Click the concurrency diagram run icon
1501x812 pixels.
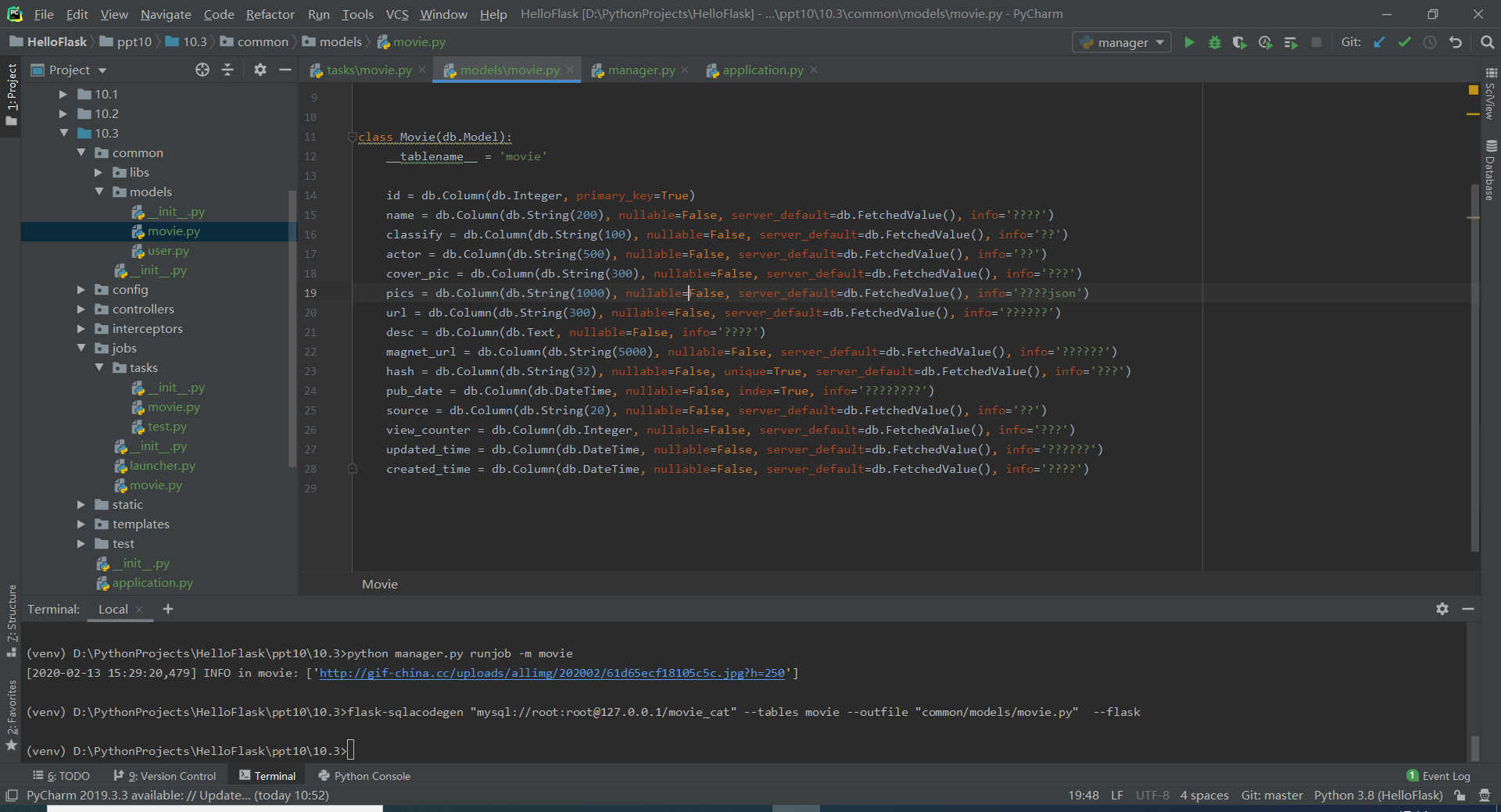[1291, 42]
